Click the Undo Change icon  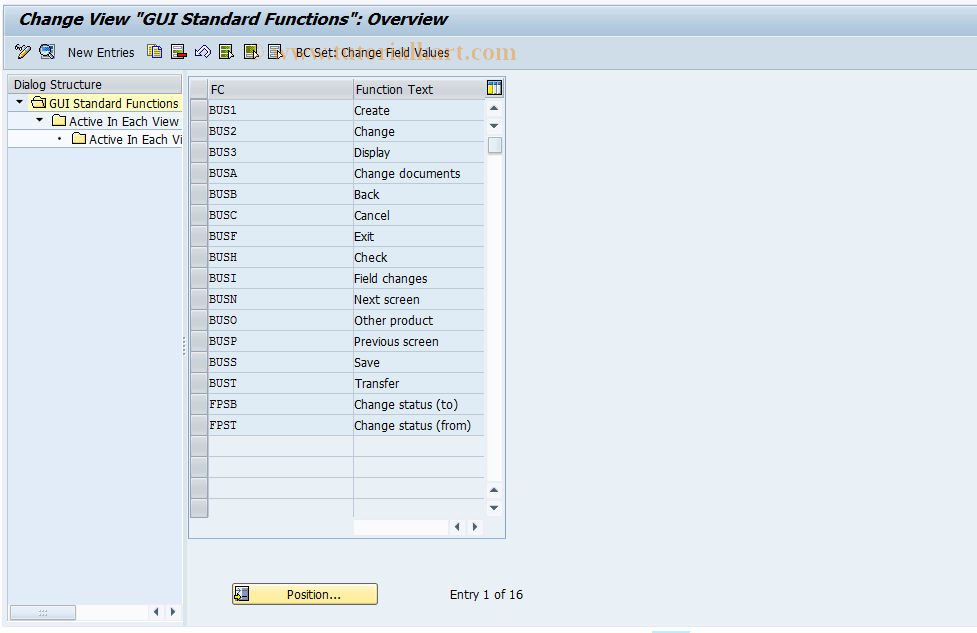(203, 52)
